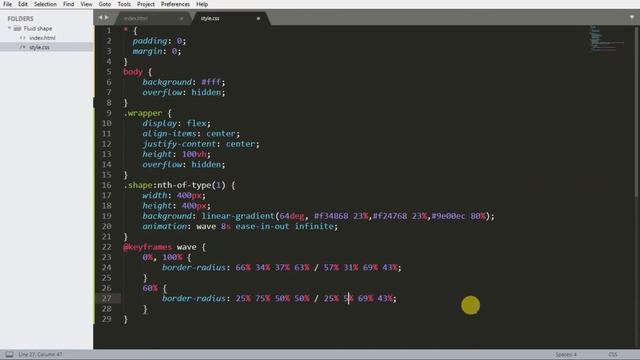Click '#9e00ec' color value in gradient

[x=448, y=216]
